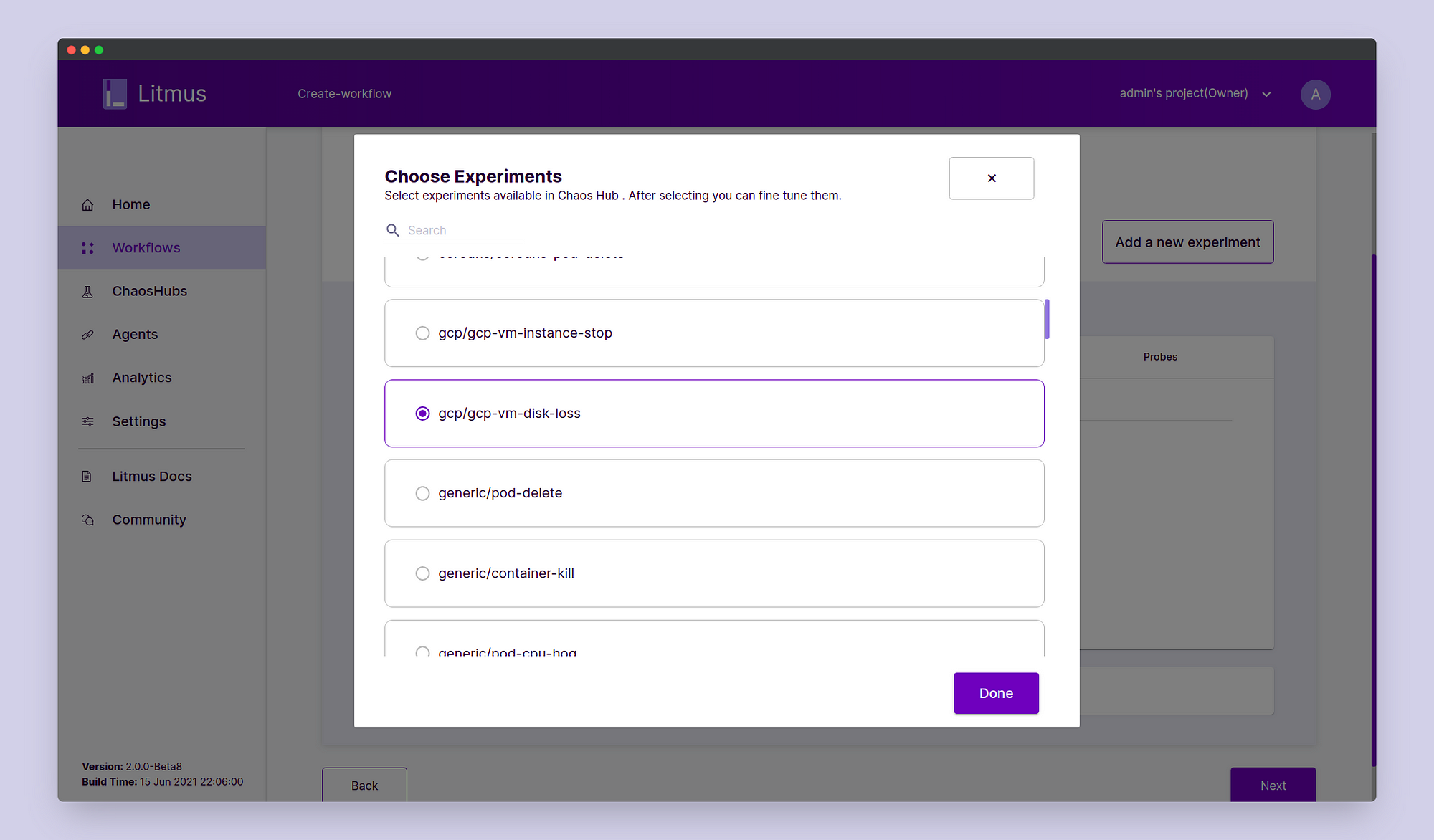The width and height of the screenshot is (1434, 840).
Task: Open Settings page
Action: tap(162, 421)
